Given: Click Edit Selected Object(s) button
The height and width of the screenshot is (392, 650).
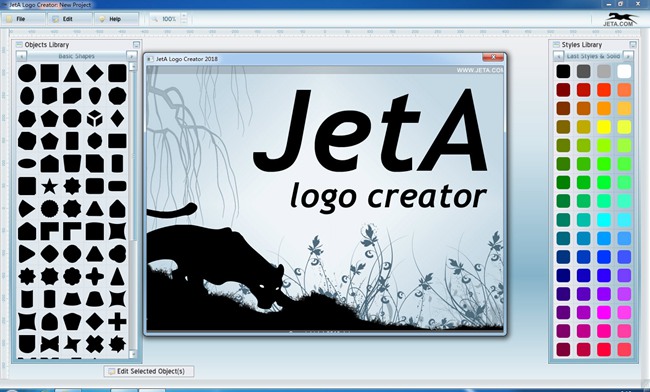Looking at the screenshot, I should (x=148, y=371).
